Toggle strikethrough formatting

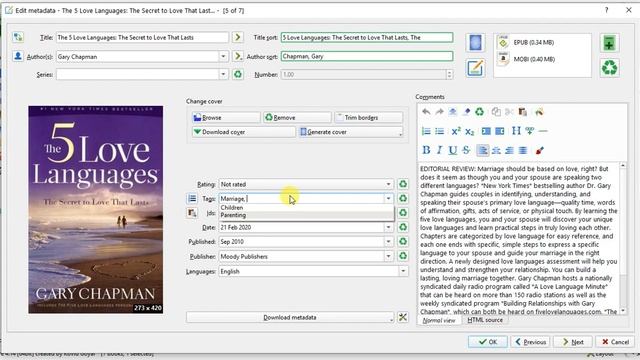point(466,150)
